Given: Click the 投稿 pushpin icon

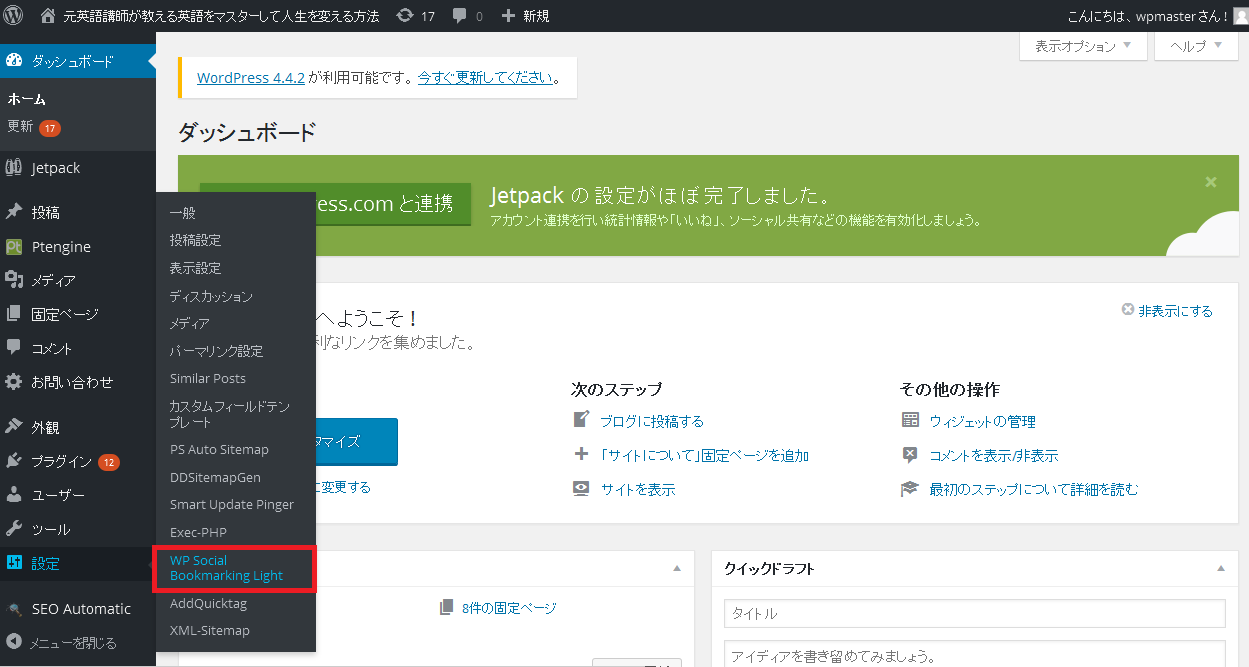Looking at the screenshot, I should 14,212.
